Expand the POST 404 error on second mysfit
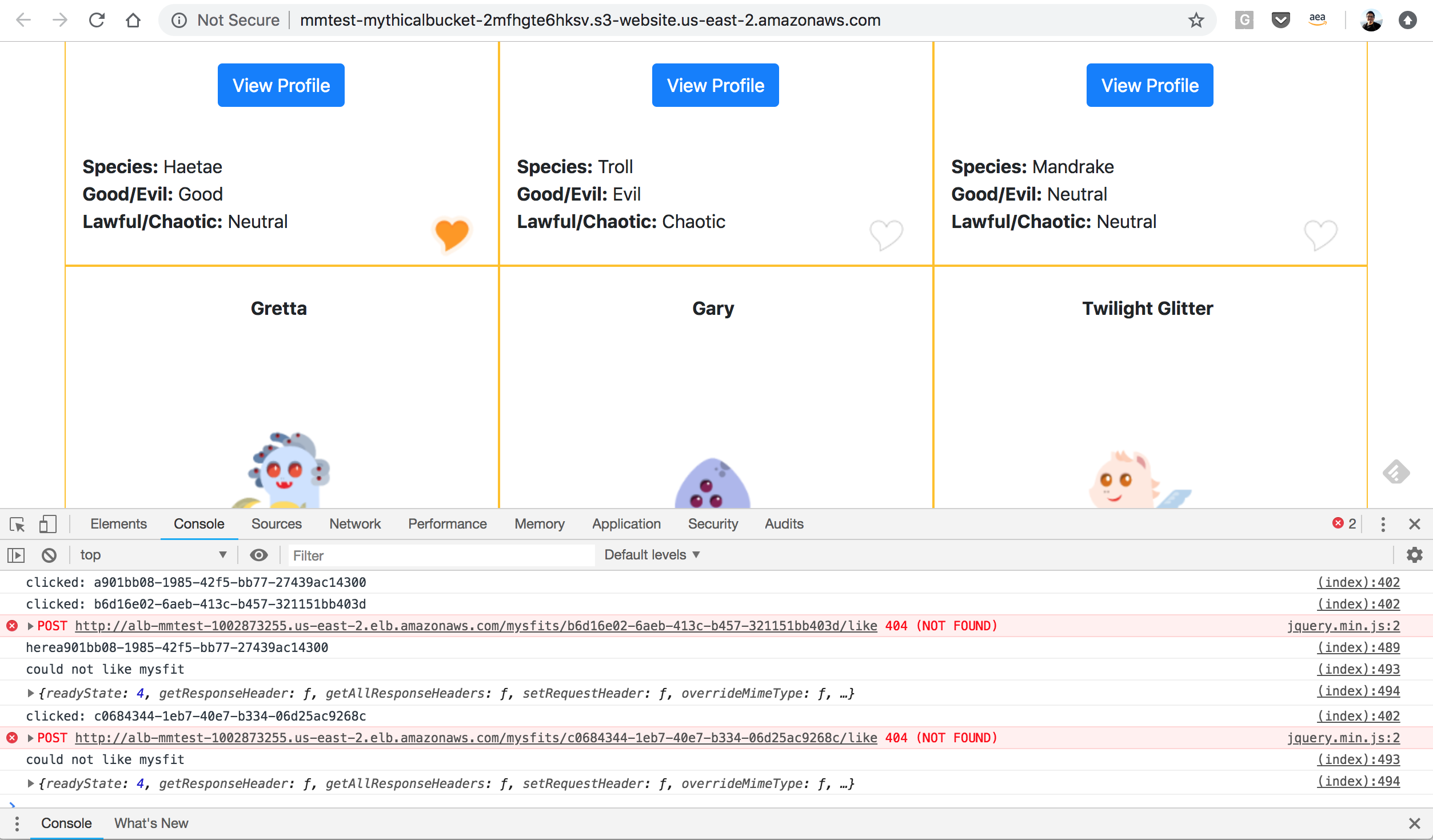Viewport: 1433px width, 840px height. (x=31, y=737)
